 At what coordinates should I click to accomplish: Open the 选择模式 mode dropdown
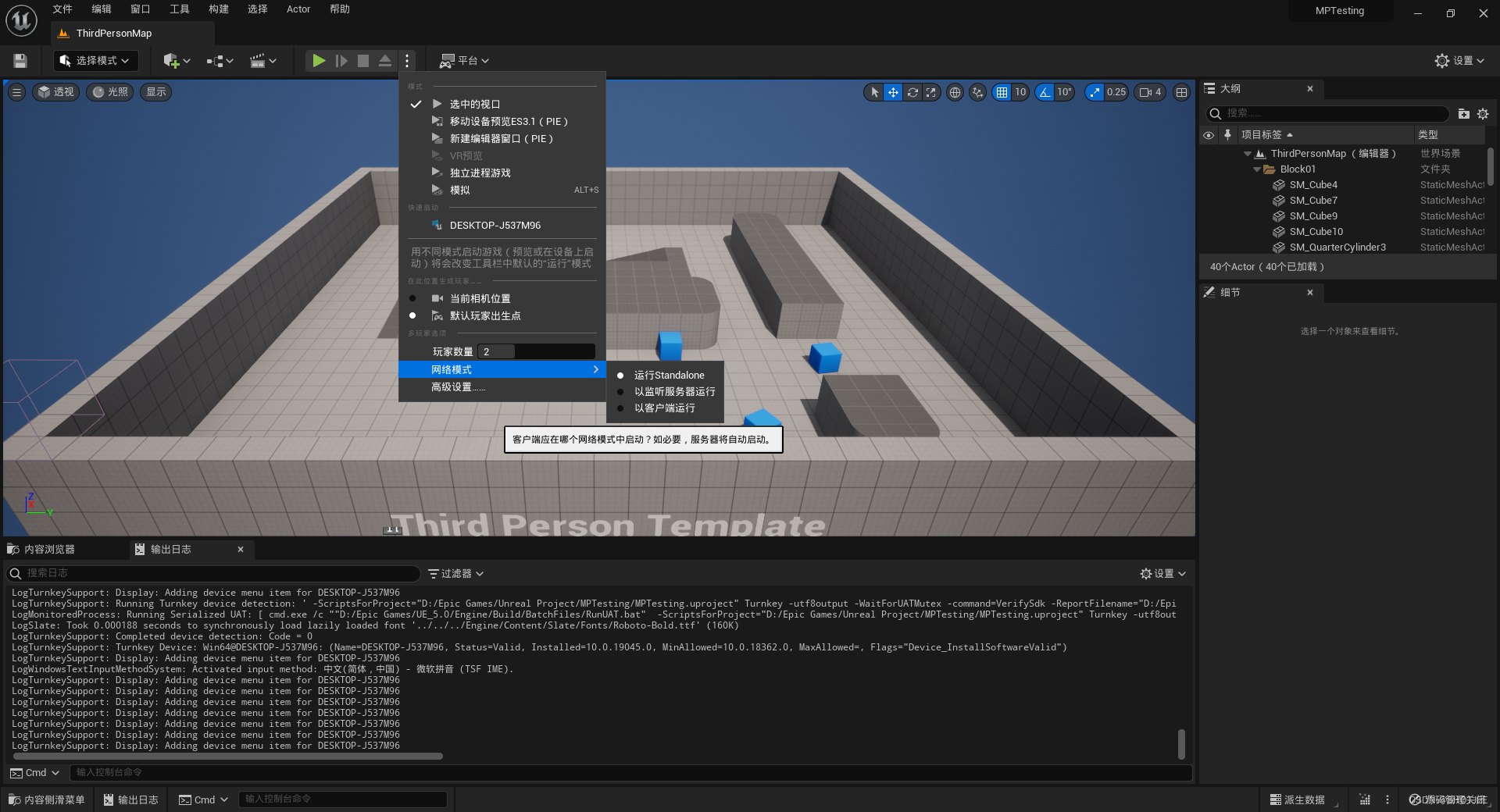[x=96, y=61]
